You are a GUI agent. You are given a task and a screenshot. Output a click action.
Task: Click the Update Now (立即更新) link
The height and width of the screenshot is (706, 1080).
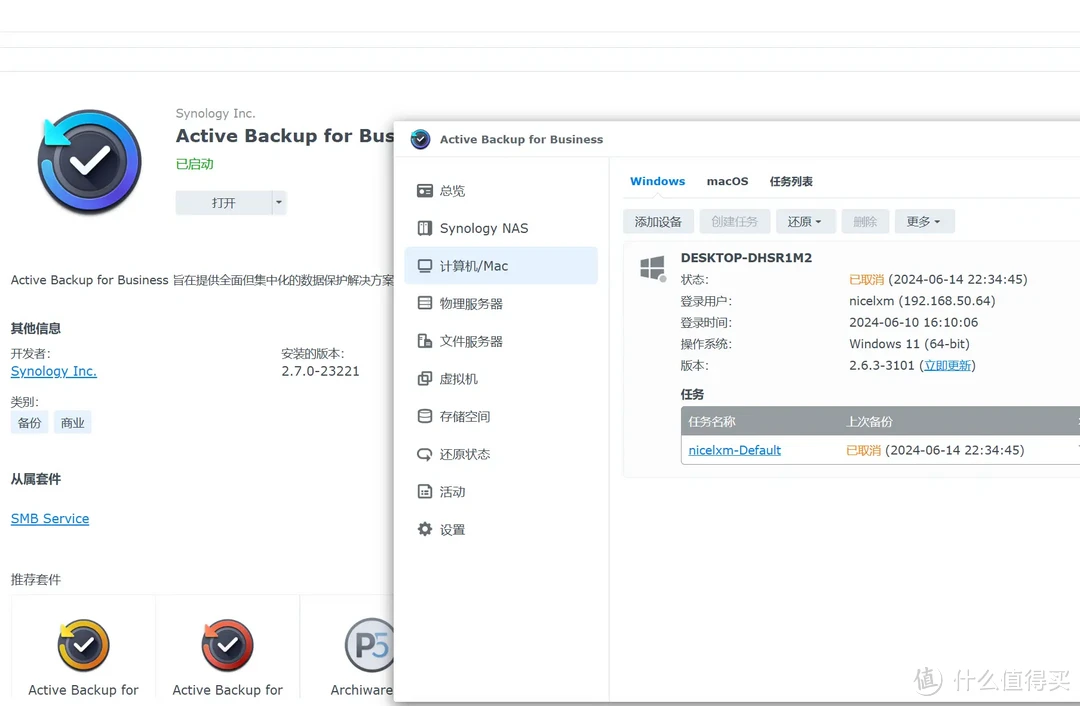[947, 366]
